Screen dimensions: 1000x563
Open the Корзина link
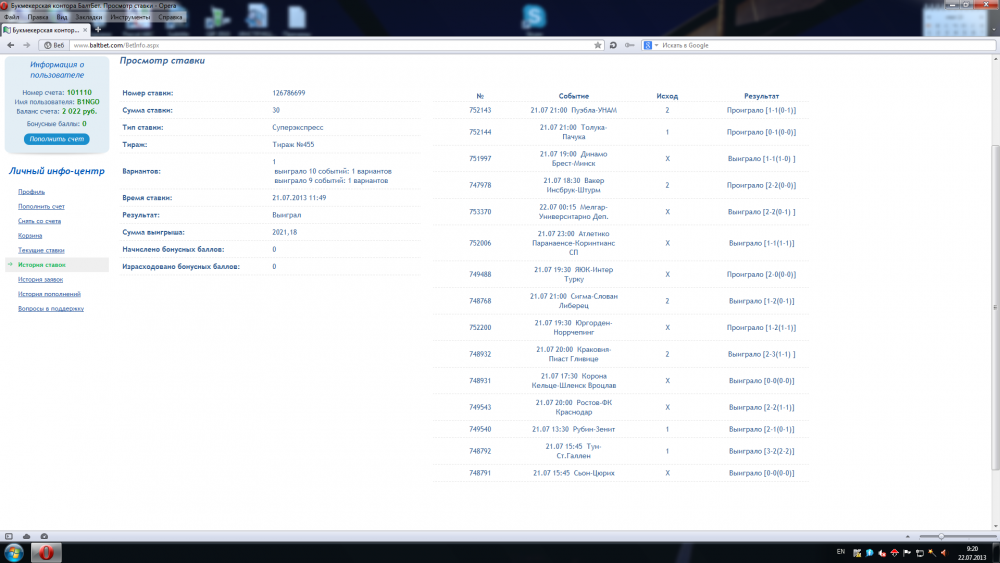tap(30, 236)
